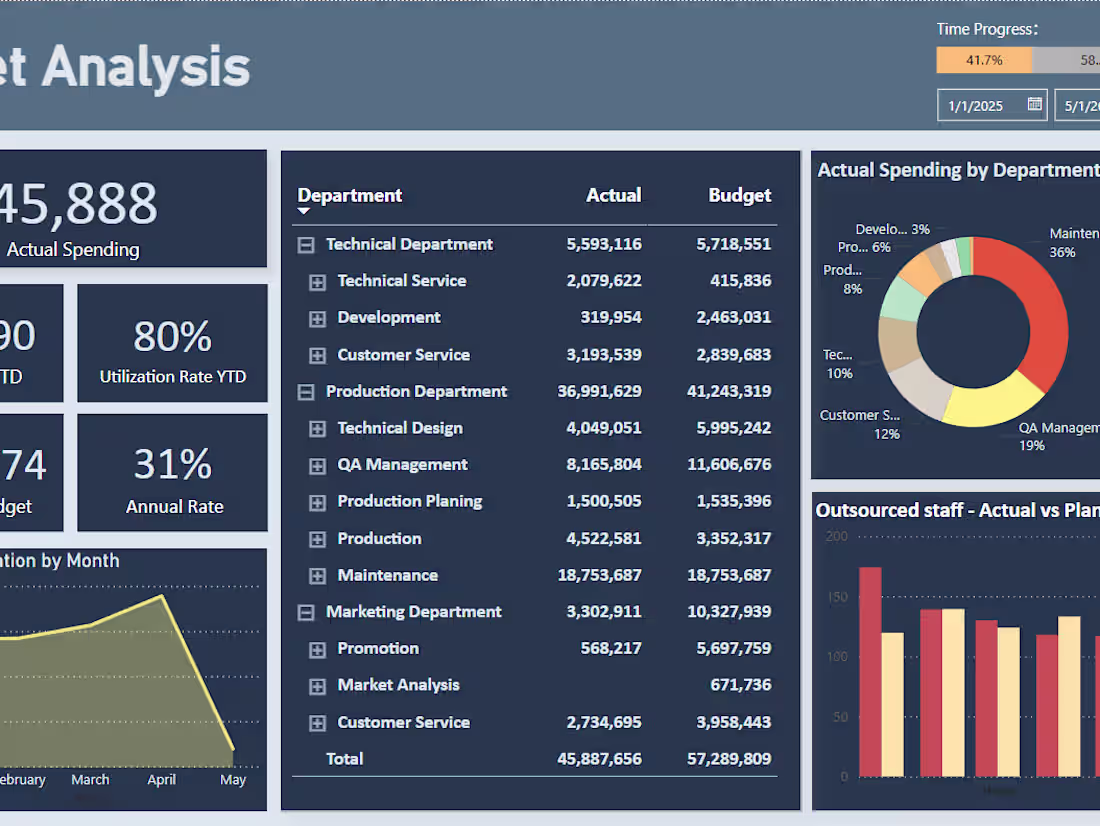Click the 31% Annual Rate card
This screenshot has width=1100, height=826.
[x=171, y=473]
